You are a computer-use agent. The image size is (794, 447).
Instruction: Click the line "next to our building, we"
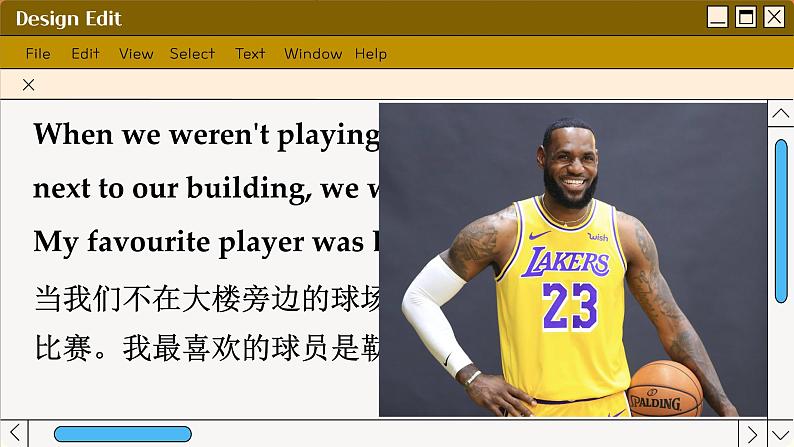pos(206,189)
